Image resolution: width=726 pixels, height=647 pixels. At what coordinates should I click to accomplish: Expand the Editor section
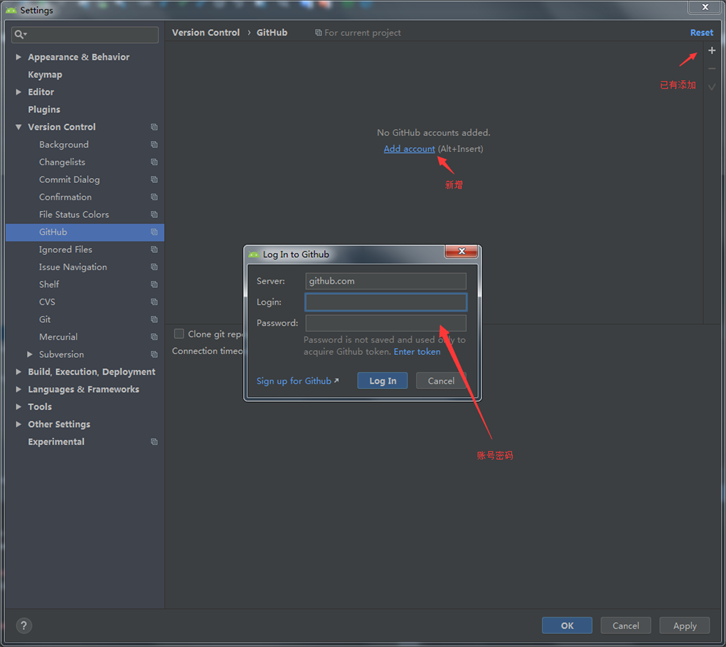[x=19, y=92]
